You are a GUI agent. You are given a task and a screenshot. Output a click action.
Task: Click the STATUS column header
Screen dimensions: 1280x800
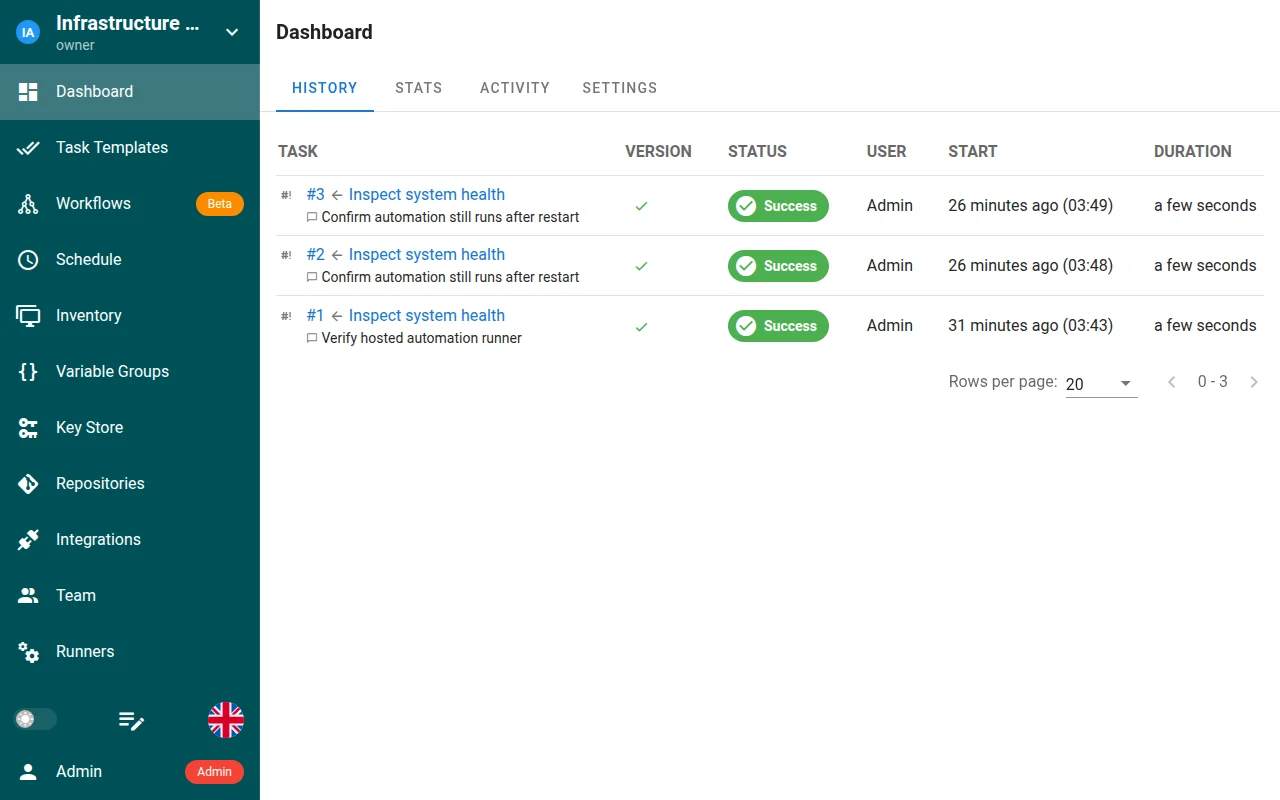pyautogui.click(x=757, y=152)
